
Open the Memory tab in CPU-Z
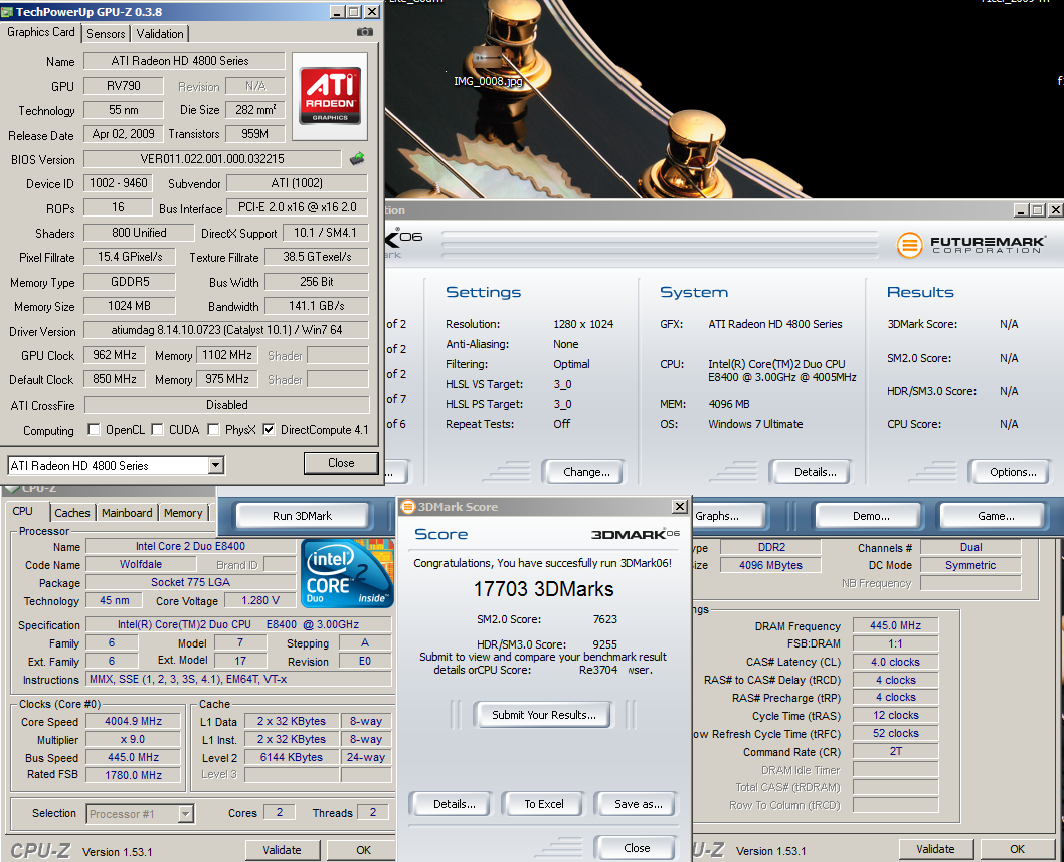(x=183, y=513)
